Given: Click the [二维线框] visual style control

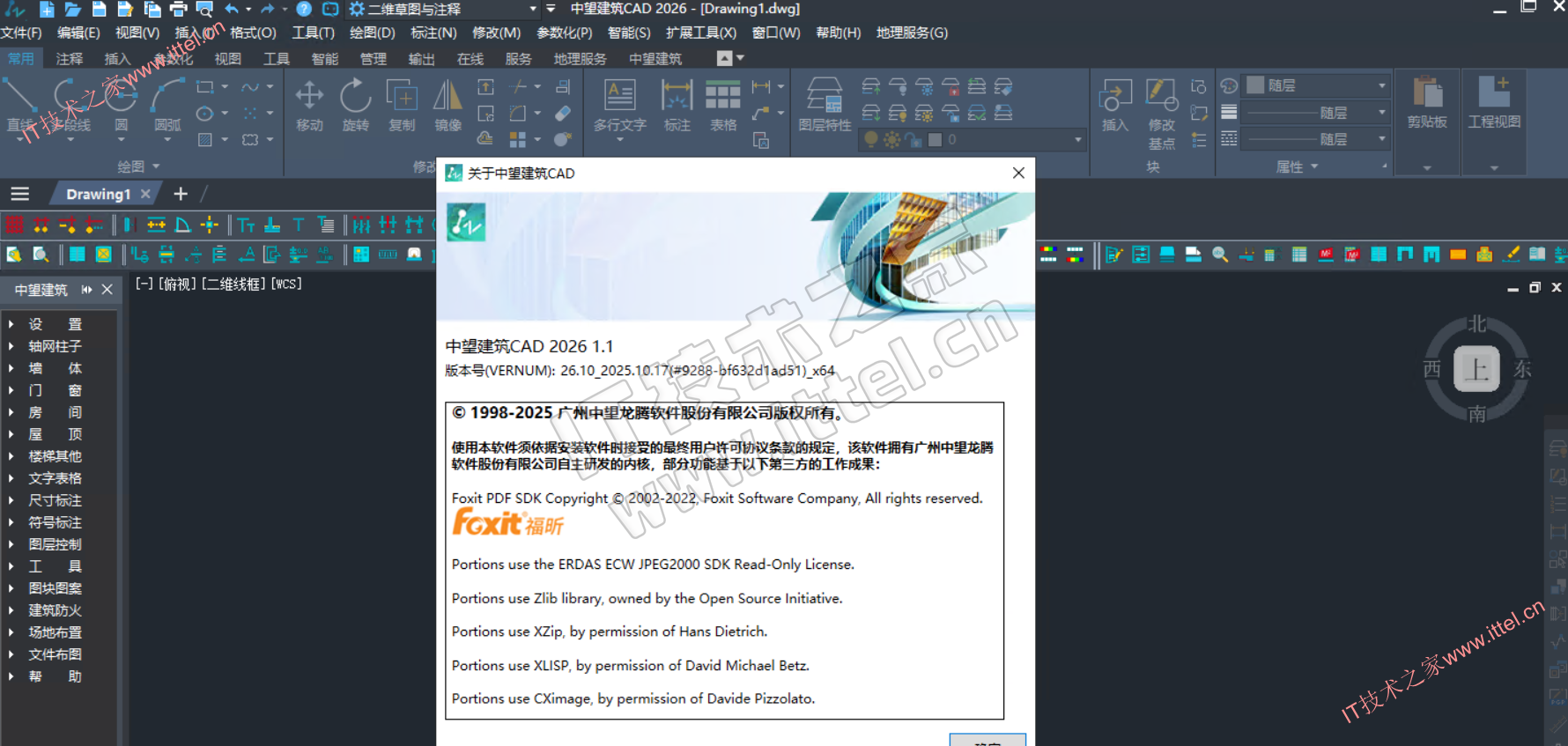Looking at the screenshot, I should [x=233, y=284].
